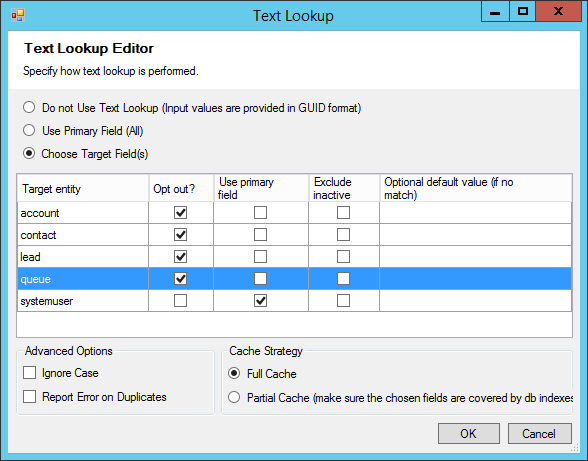
Task: Enable Ignore Case option
Action: [x=30, y=373]
